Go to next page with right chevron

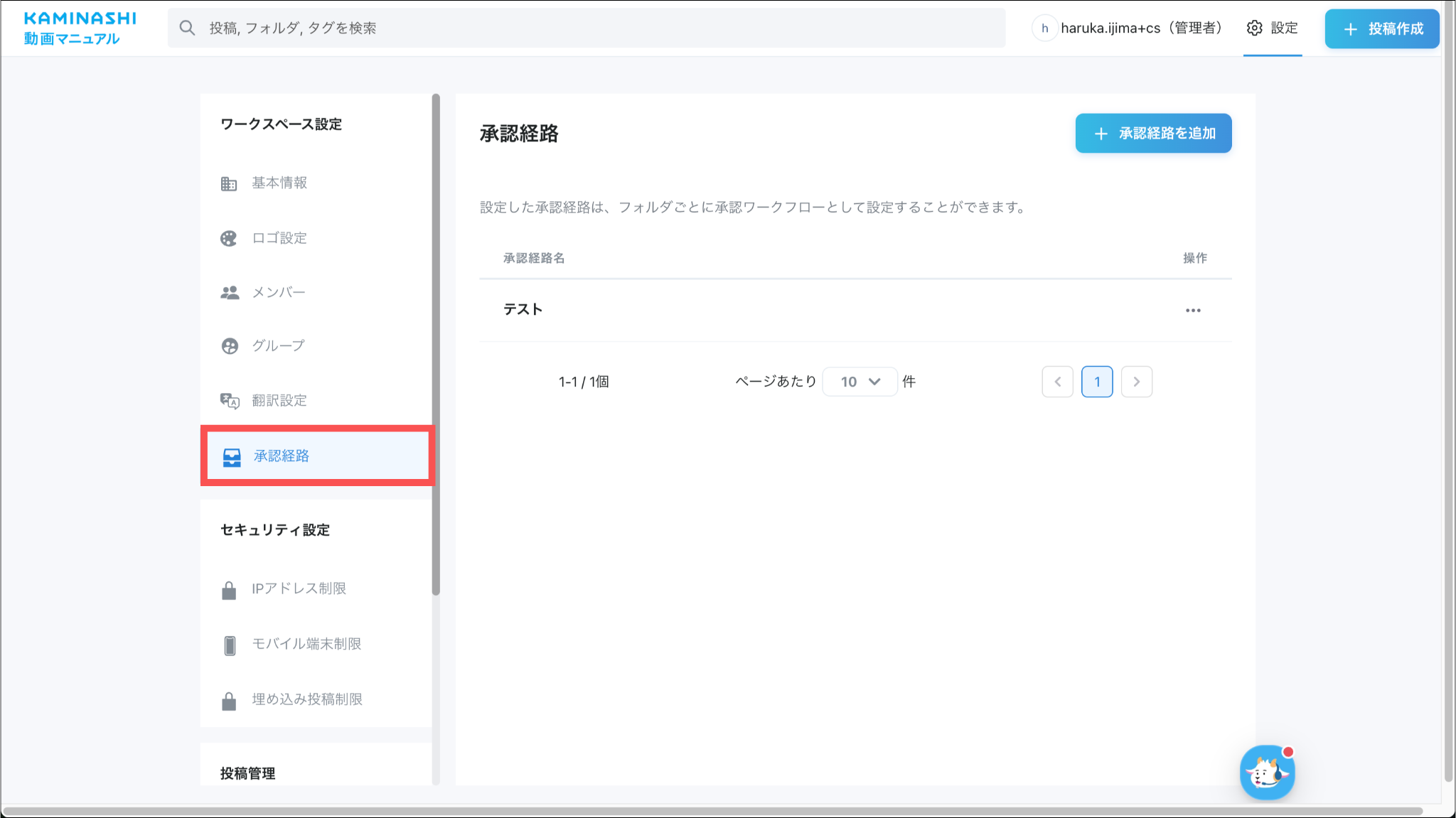[1136, 382]
